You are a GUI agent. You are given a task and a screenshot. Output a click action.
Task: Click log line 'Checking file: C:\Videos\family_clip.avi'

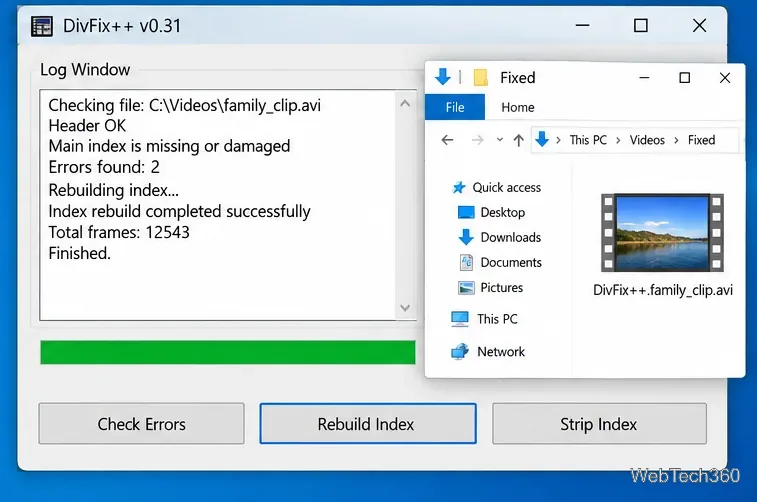coord(184,105)
